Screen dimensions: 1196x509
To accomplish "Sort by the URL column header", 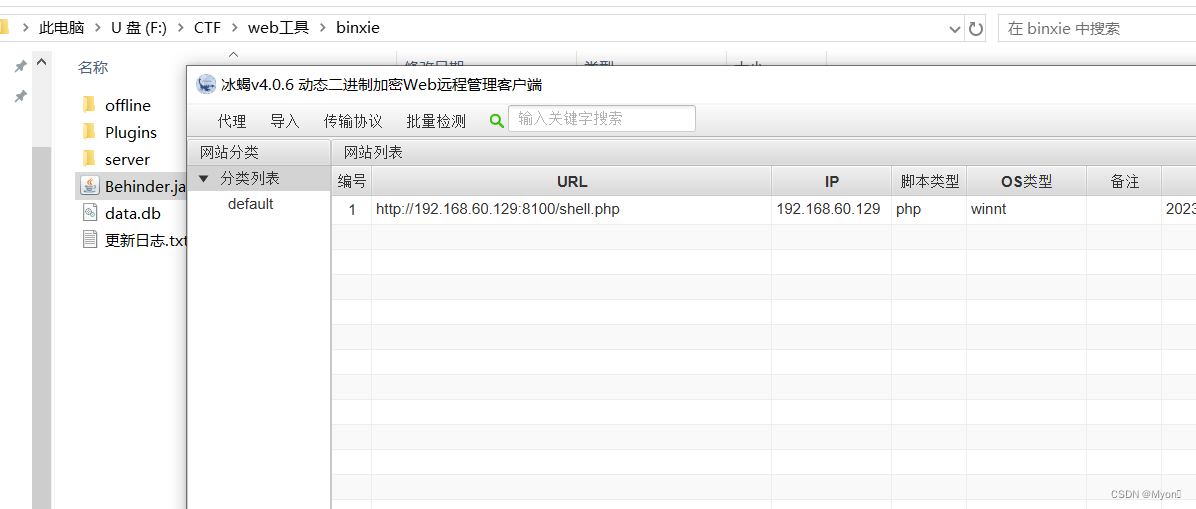I will pyautogui.click(x=571, y=182).
